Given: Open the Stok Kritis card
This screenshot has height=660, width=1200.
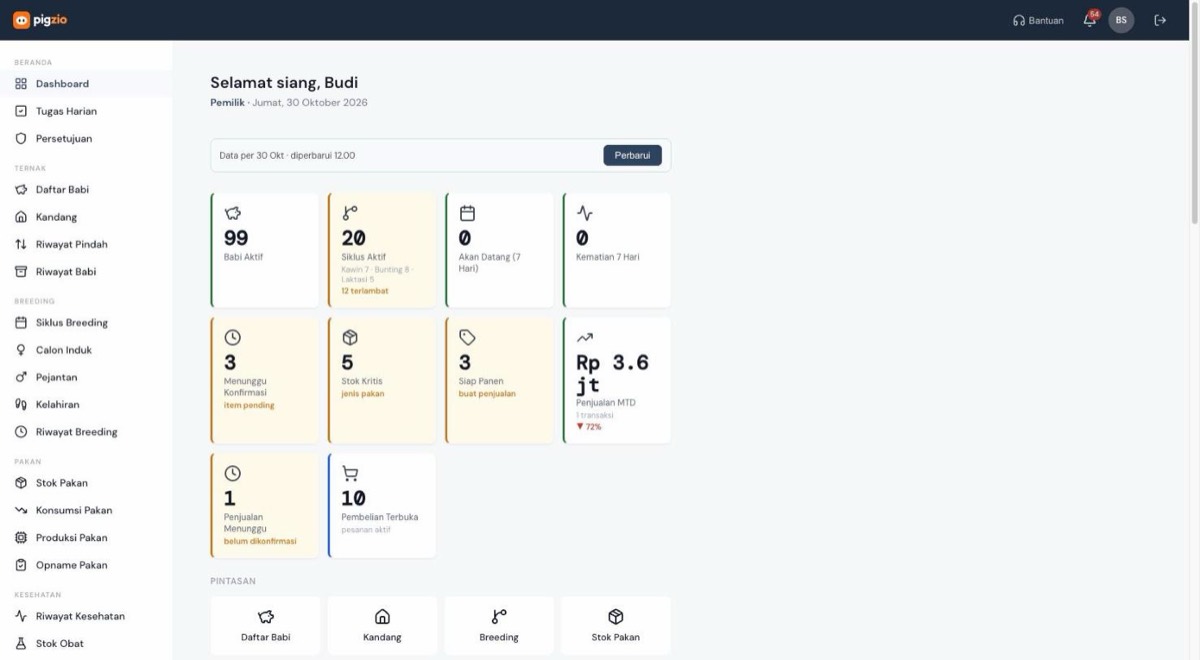Looking at the screenshot, I should click(x=382, y=380).
